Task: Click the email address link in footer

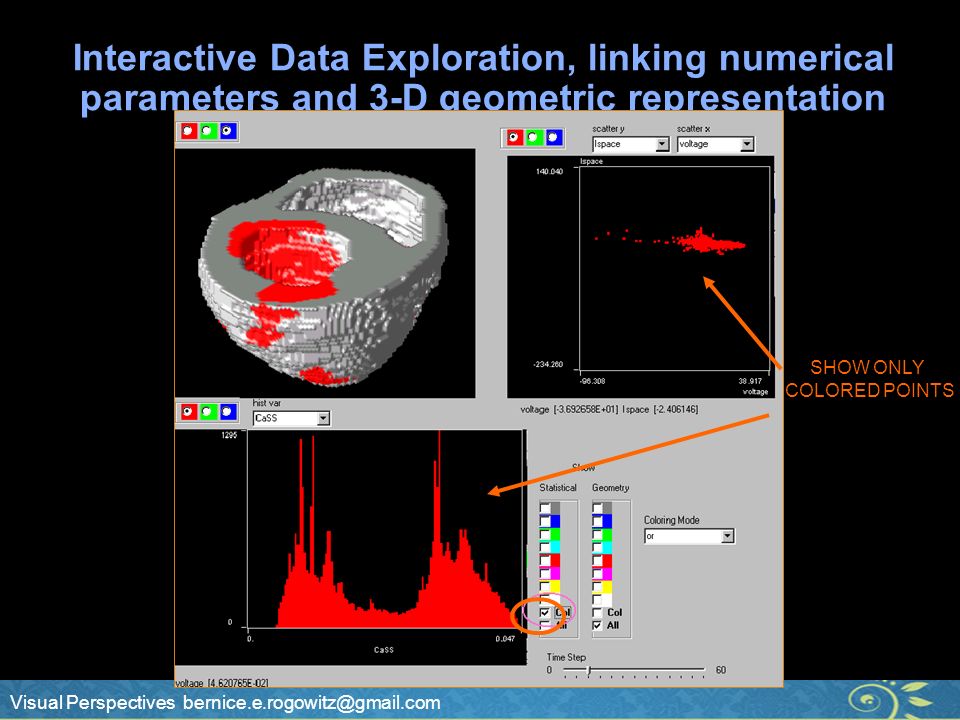Action: click(312, 703)
